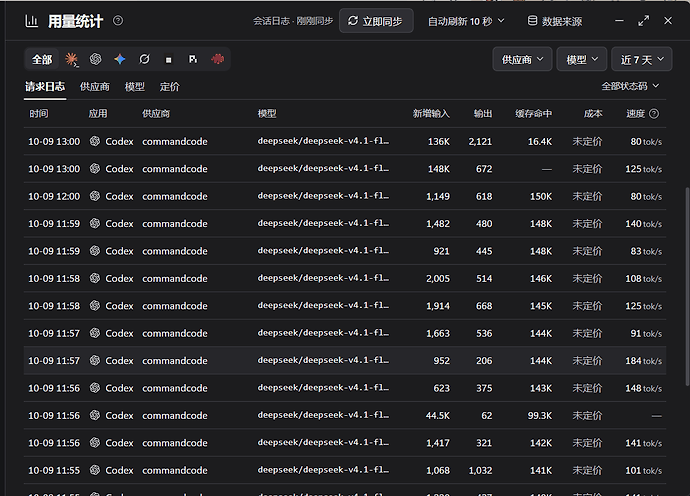The image size is (690, 496).
Task: Filter by Claude Code app icon
Action: pyautogui.click(x=71, y=59)
